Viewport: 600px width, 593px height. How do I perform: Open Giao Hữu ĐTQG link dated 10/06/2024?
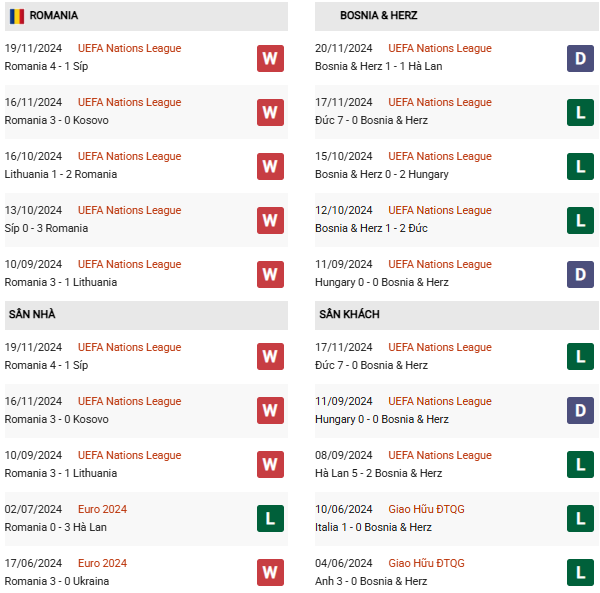pyautogui.click(x=426, y=509)
